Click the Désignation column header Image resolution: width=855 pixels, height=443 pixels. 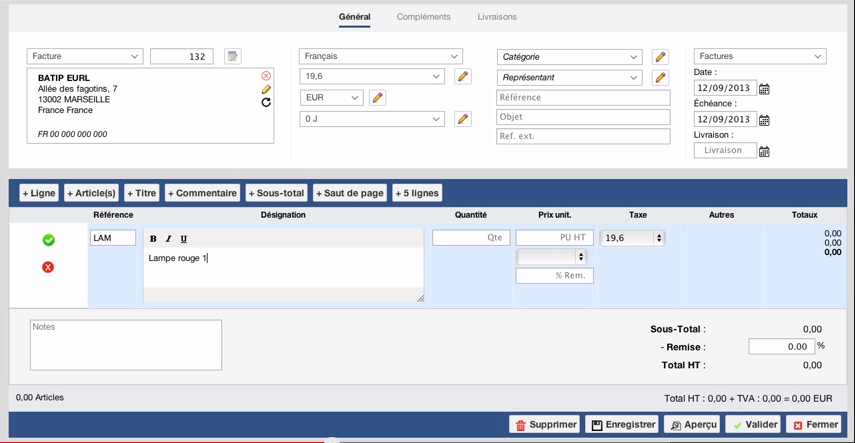[283, 215]
